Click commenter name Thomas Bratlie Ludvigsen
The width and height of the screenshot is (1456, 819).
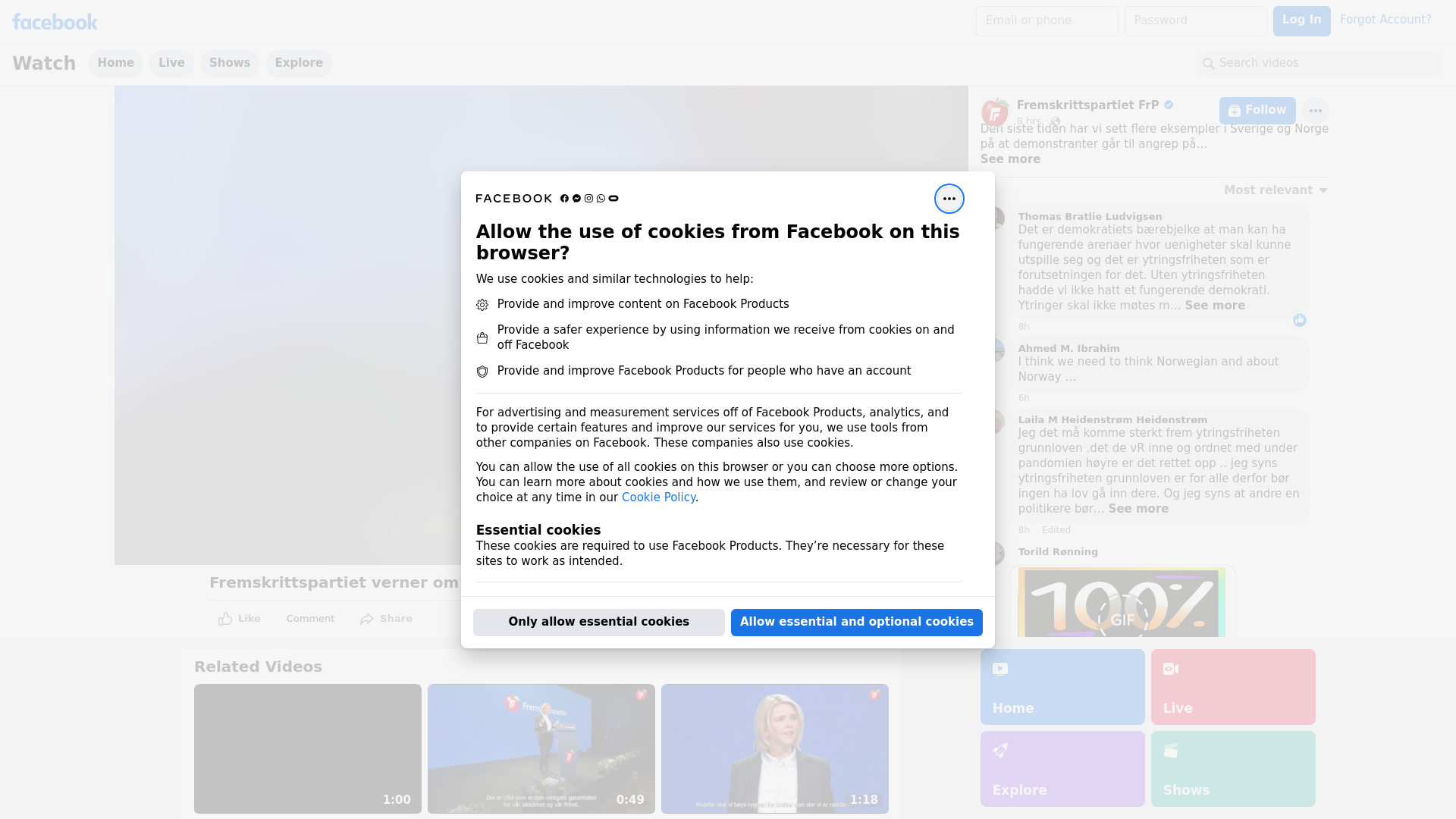coord(1090,217)
